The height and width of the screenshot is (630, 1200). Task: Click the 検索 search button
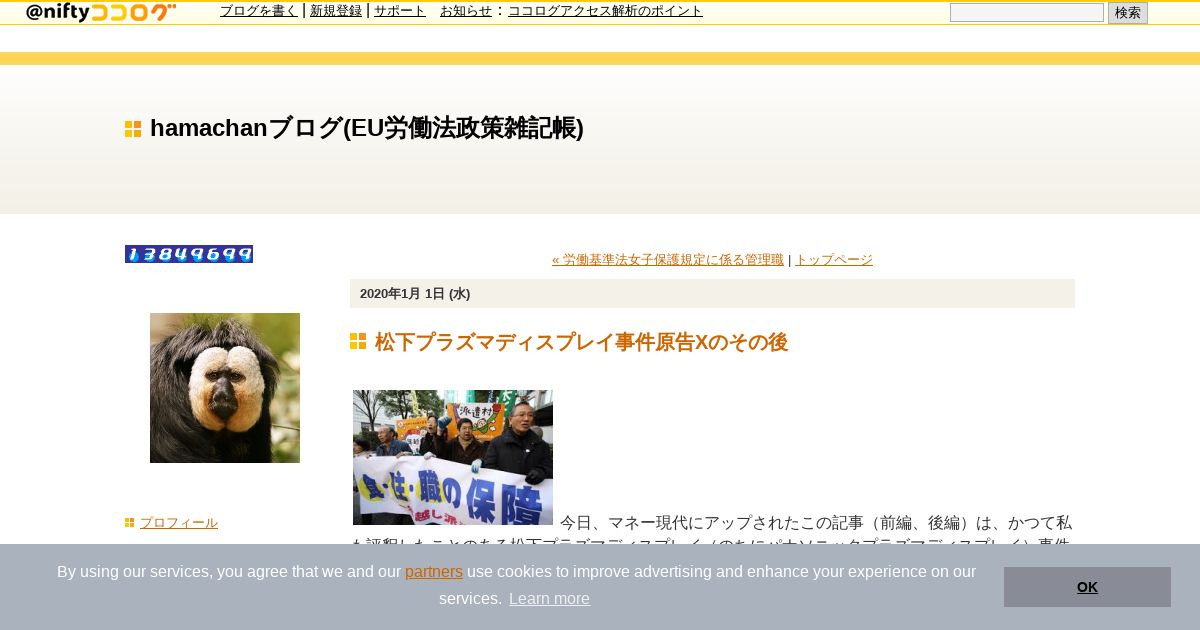click(x=1128, y=13)
